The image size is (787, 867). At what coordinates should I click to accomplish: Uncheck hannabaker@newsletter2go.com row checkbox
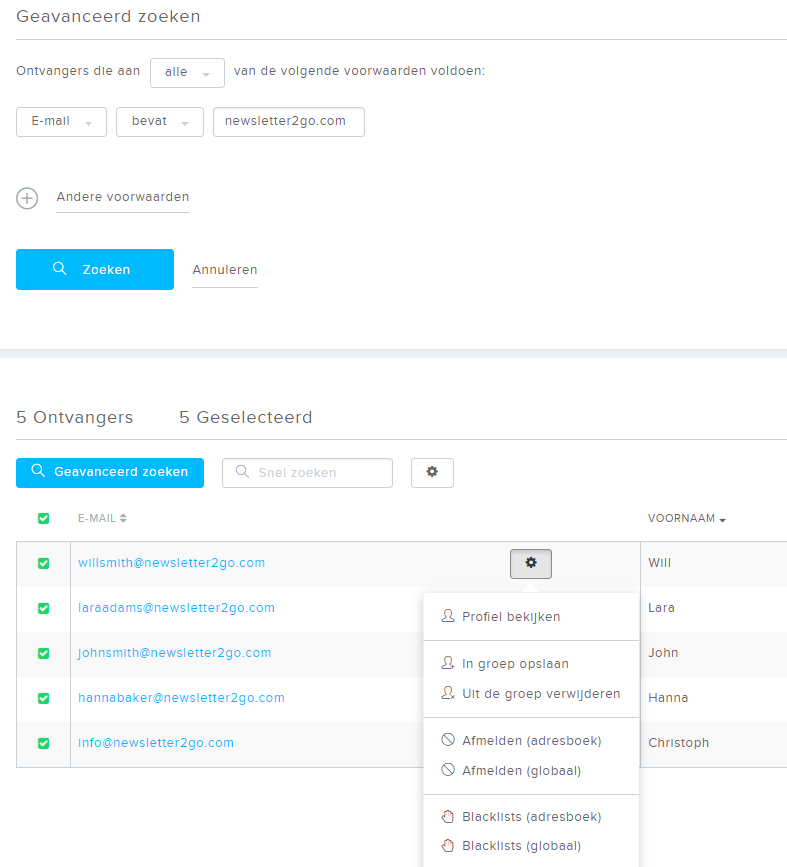click(x=43, y=698)
